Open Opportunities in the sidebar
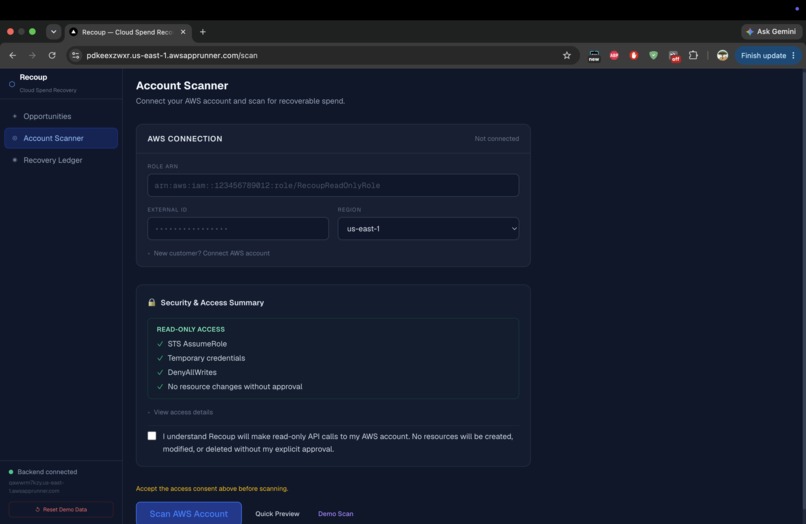The height and width of the screenshot is (524, 806). [x=61, y=116]
